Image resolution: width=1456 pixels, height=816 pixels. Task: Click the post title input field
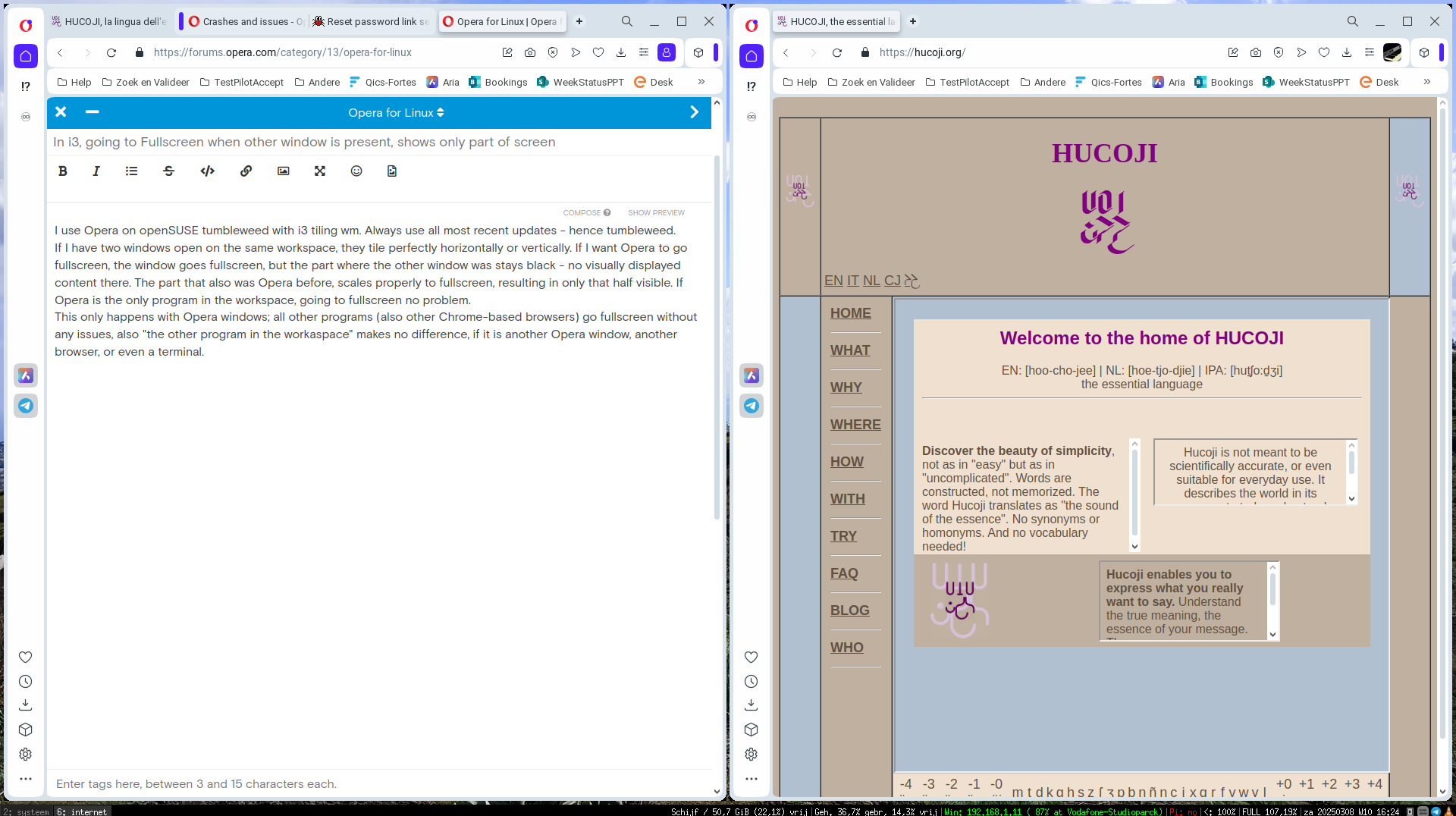pos(379,143)
